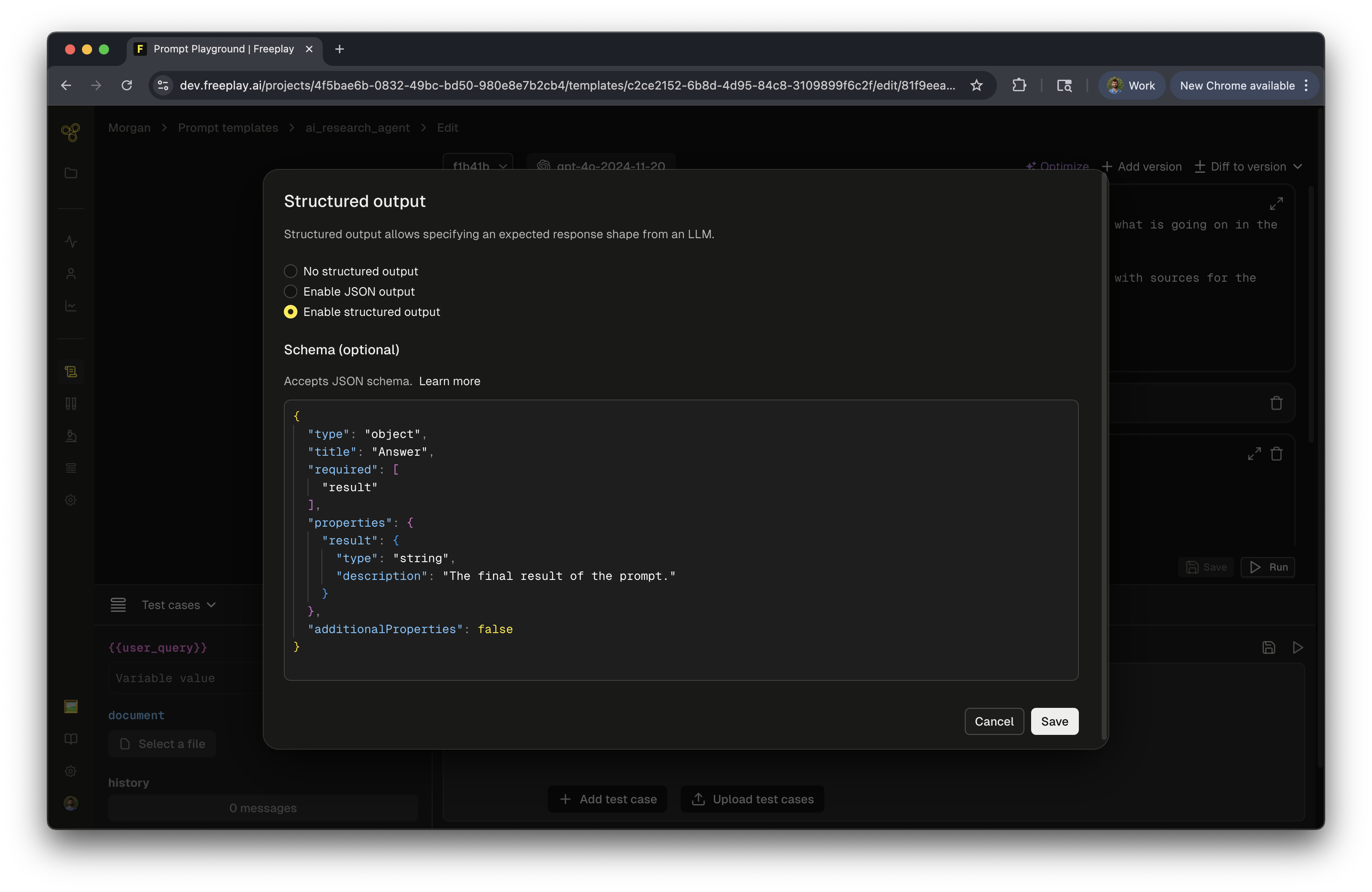Click the Freeplay logo in sidebar
Viewport: 1372px width, 892px height.
pos(70,133)
